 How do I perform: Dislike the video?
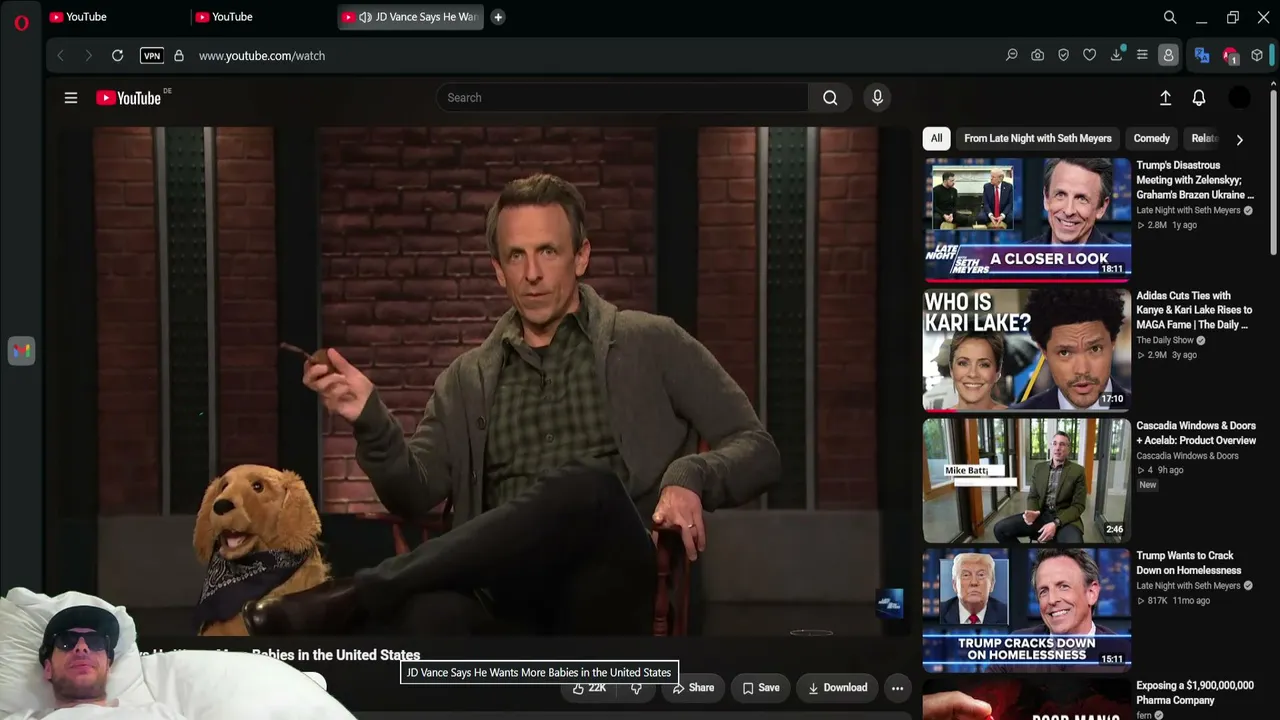coord(636,688)
